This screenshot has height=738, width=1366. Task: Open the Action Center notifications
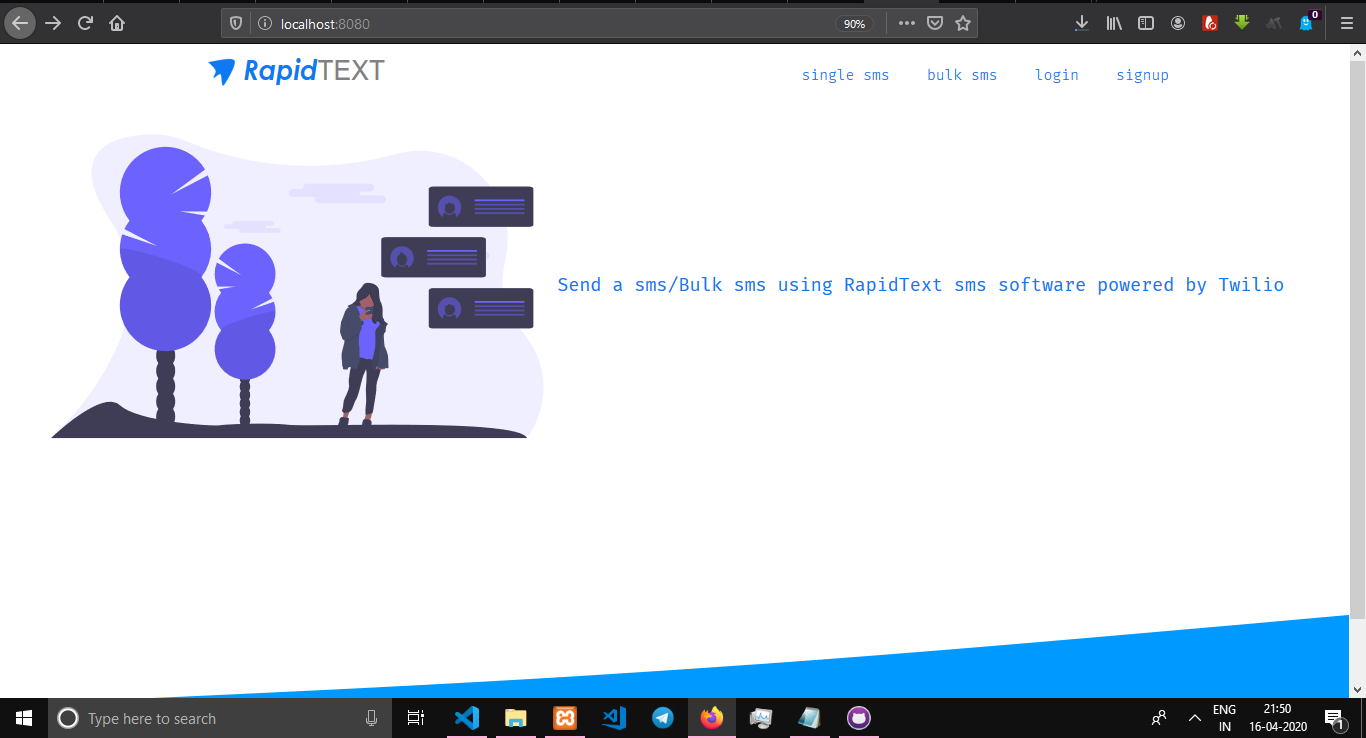(1334, 718)
